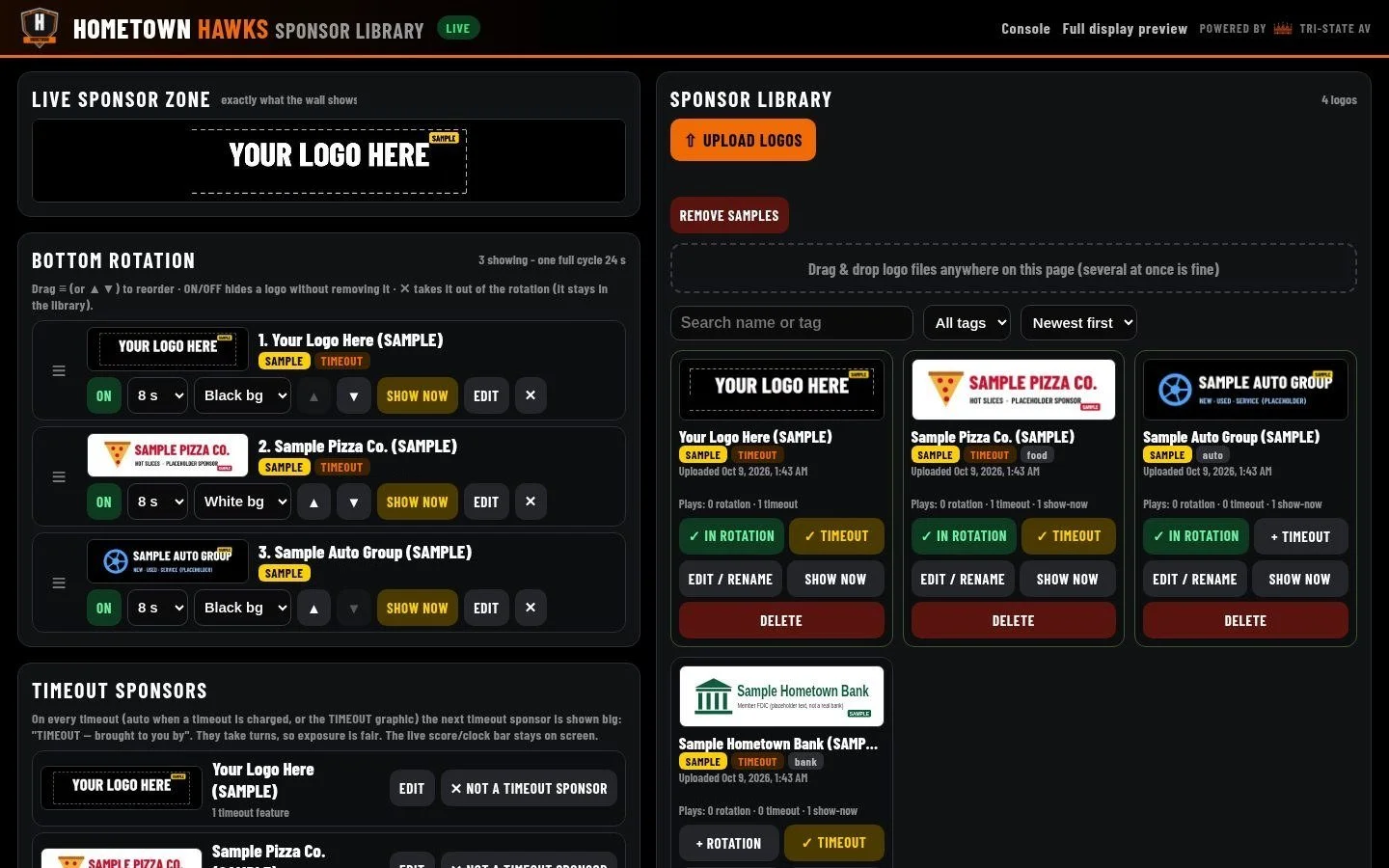Click Show Now for Sample Pizza Co. rotation row
Viewport: 1389px width, 868px height.
point(418,502)
